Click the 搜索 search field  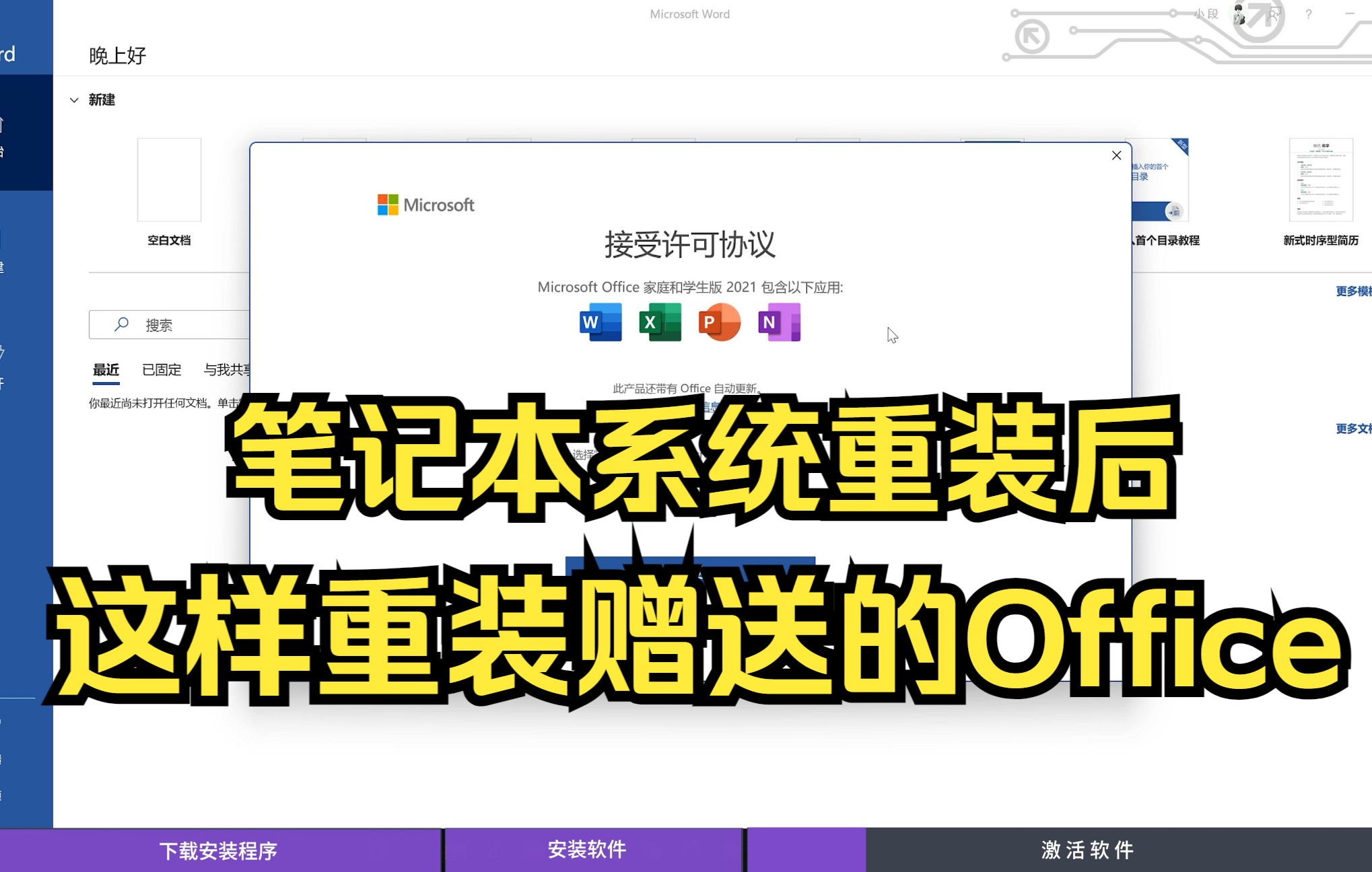(170, 325)
